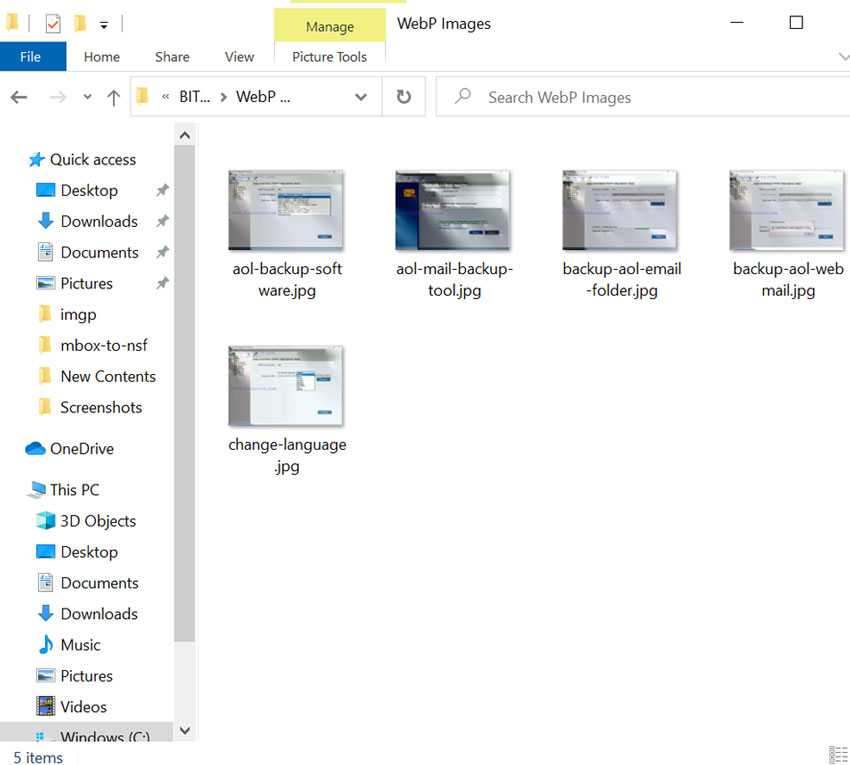Click the pin icon next to Documents
This screenshot has width=850, height=765.
pyautogui.click(x=162, y=252)
